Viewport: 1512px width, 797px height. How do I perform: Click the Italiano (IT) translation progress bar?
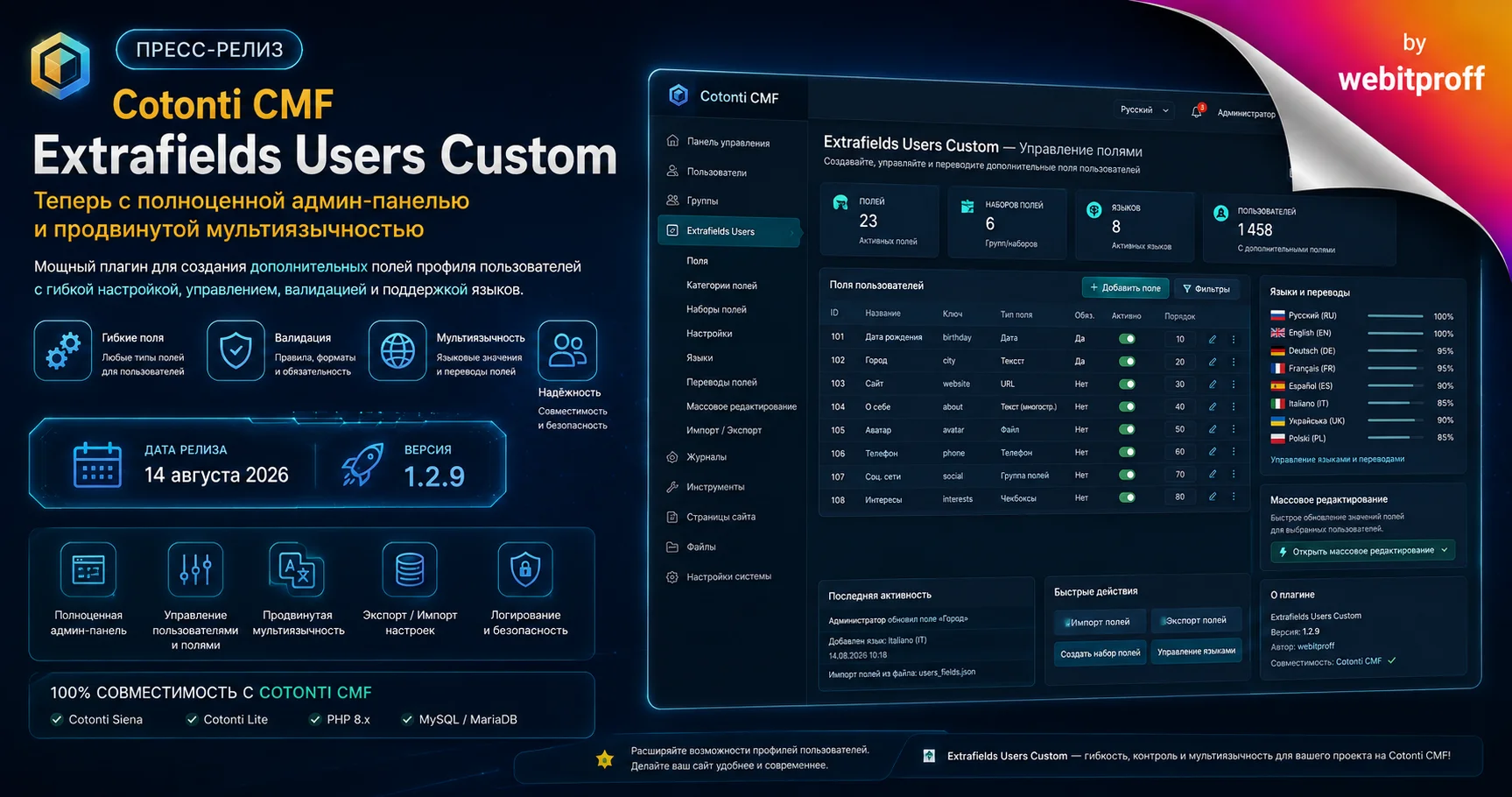(x=1396, y=403)
